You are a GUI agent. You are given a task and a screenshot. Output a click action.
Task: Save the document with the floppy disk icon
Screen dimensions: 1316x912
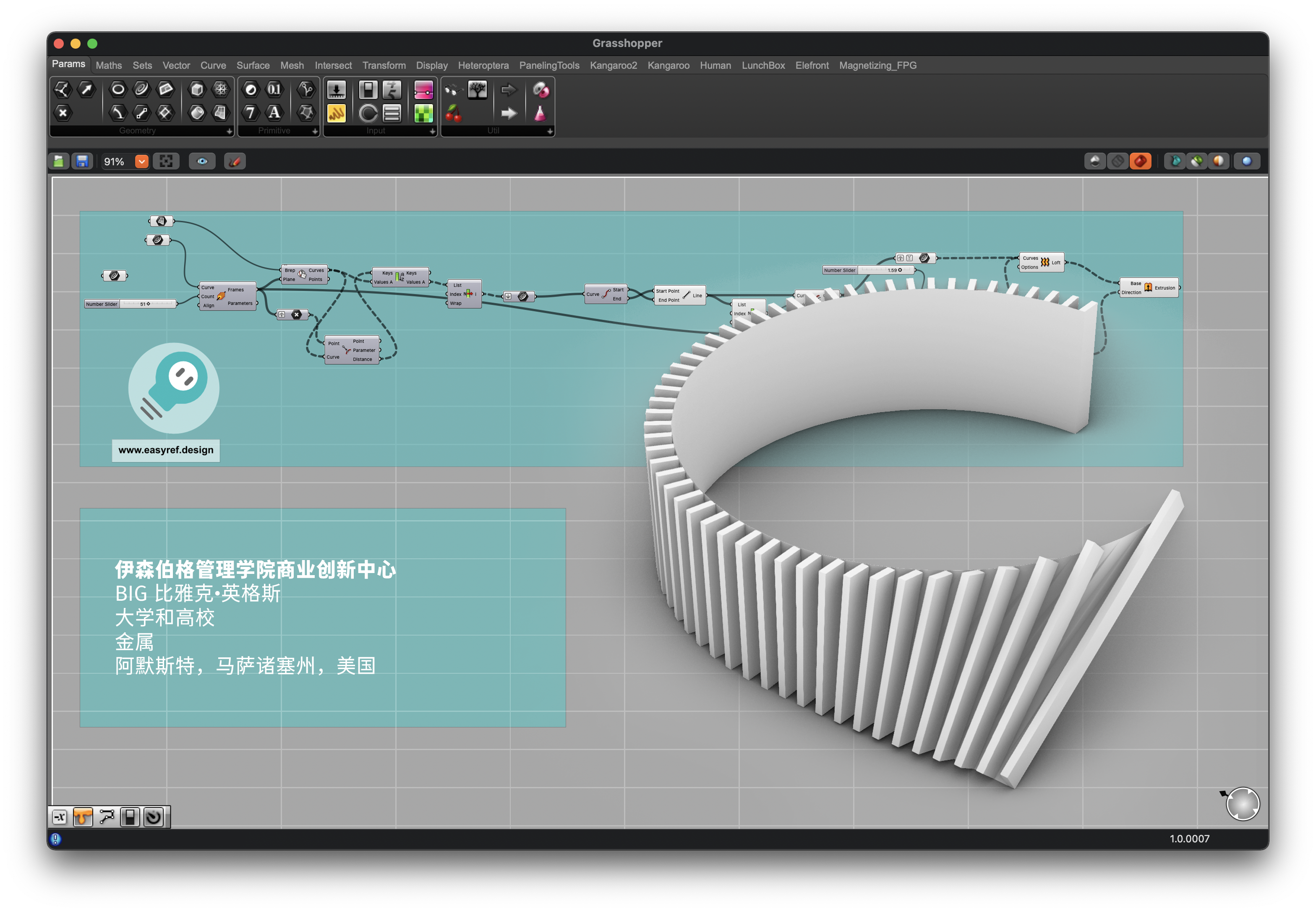(82, 162)
